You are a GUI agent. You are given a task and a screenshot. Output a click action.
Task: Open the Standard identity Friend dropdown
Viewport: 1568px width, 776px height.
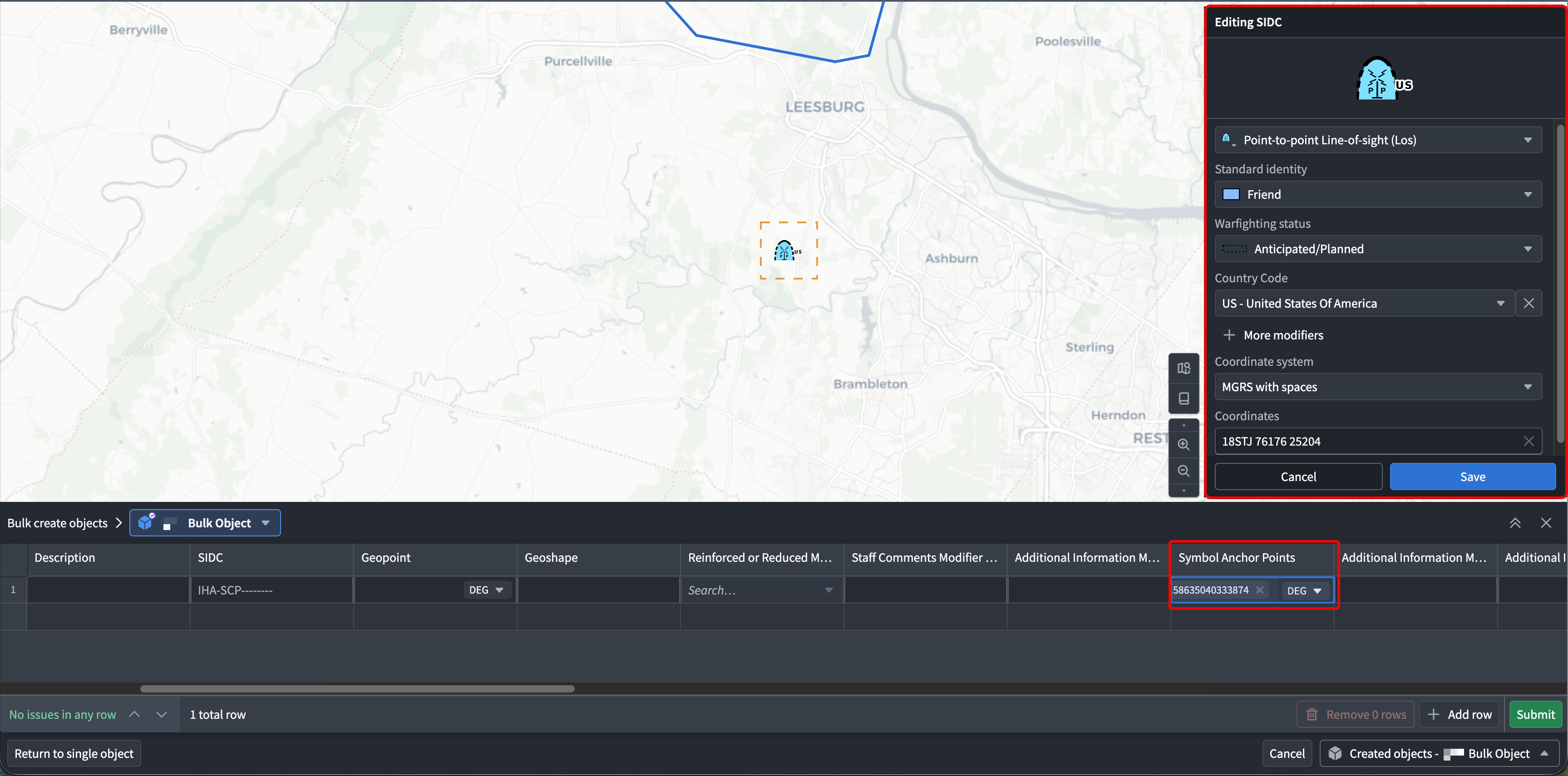tap(1378, 194)
